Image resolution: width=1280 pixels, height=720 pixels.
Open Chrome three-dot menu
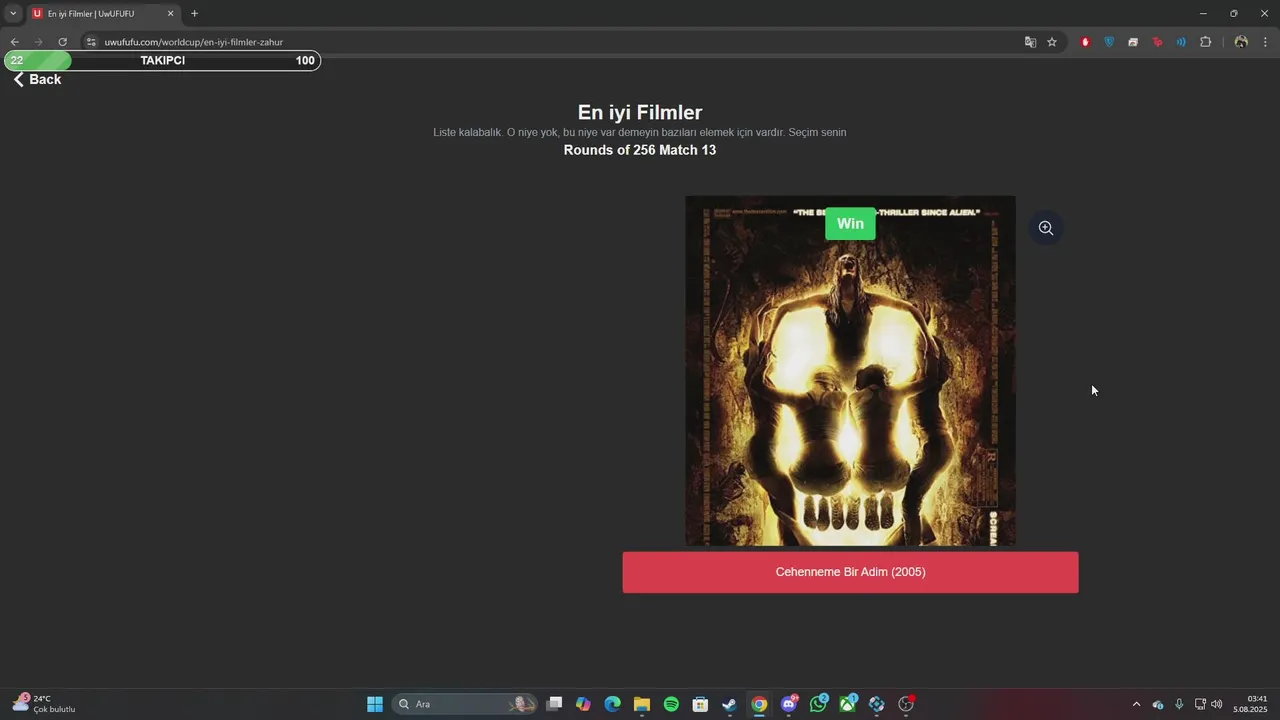(x=1265, y=42)
